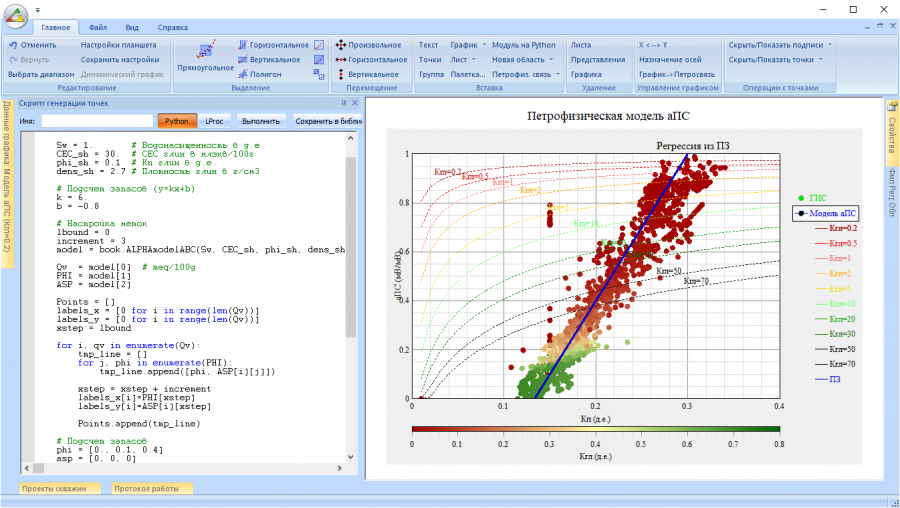Click the script editor horizontal scrollbar
900x508 pixels.
[183, 468]
